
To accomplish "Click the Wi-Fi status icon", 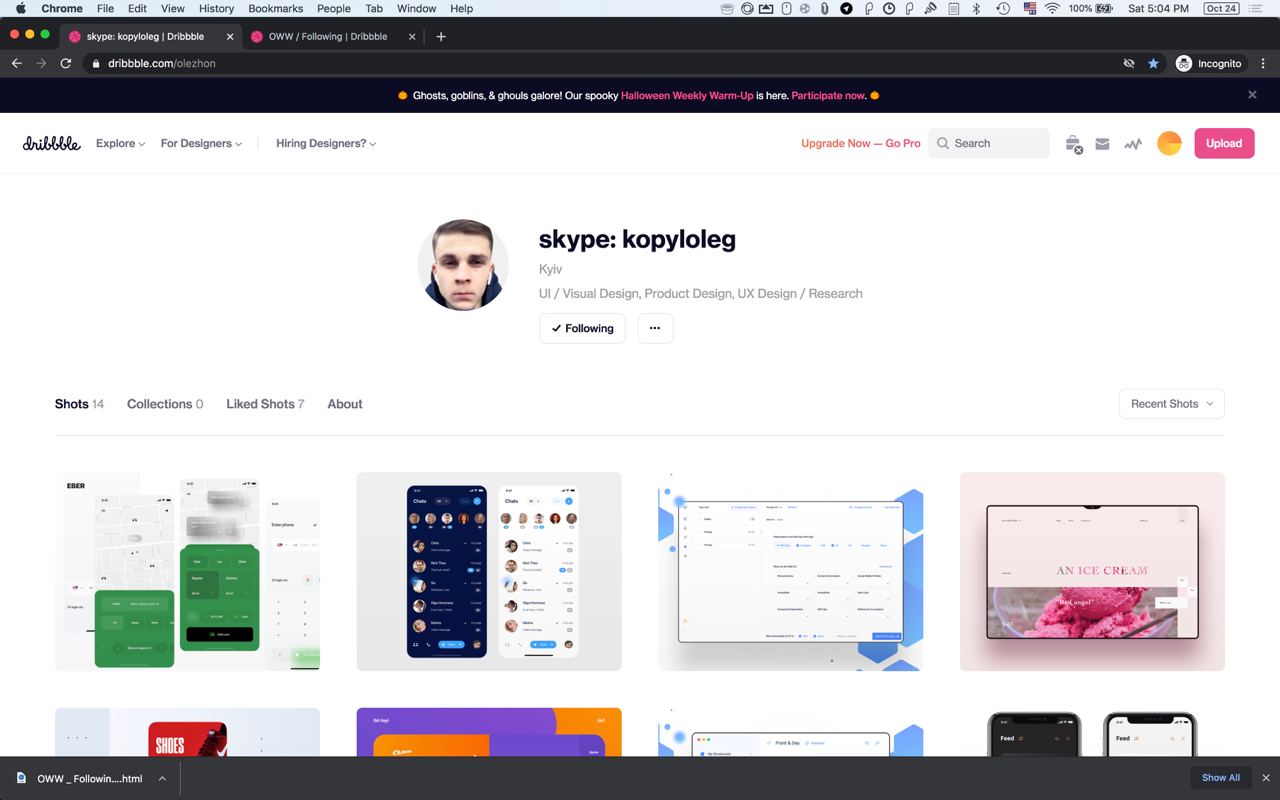I will pyautogui.click(x=1052, y=8).
